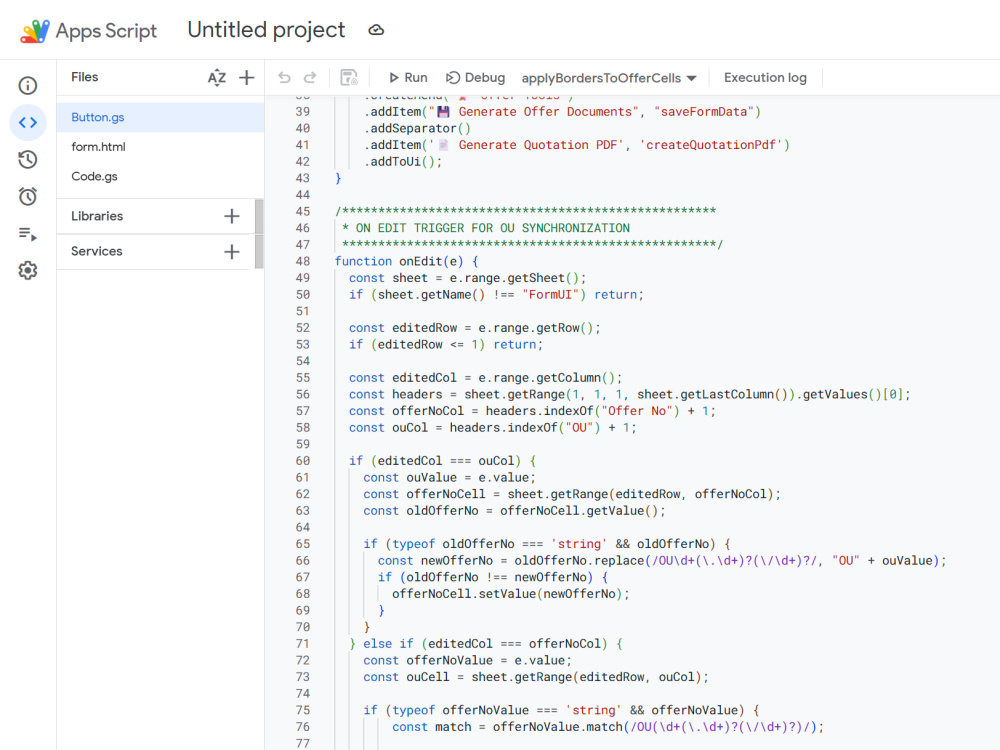Click line with 'ON EDIT TRIGGER FOR OU SYNCHRONIZATION'
Image resolution: width=1000 pixels, height=750 pixels.
[x=486, y=228]
